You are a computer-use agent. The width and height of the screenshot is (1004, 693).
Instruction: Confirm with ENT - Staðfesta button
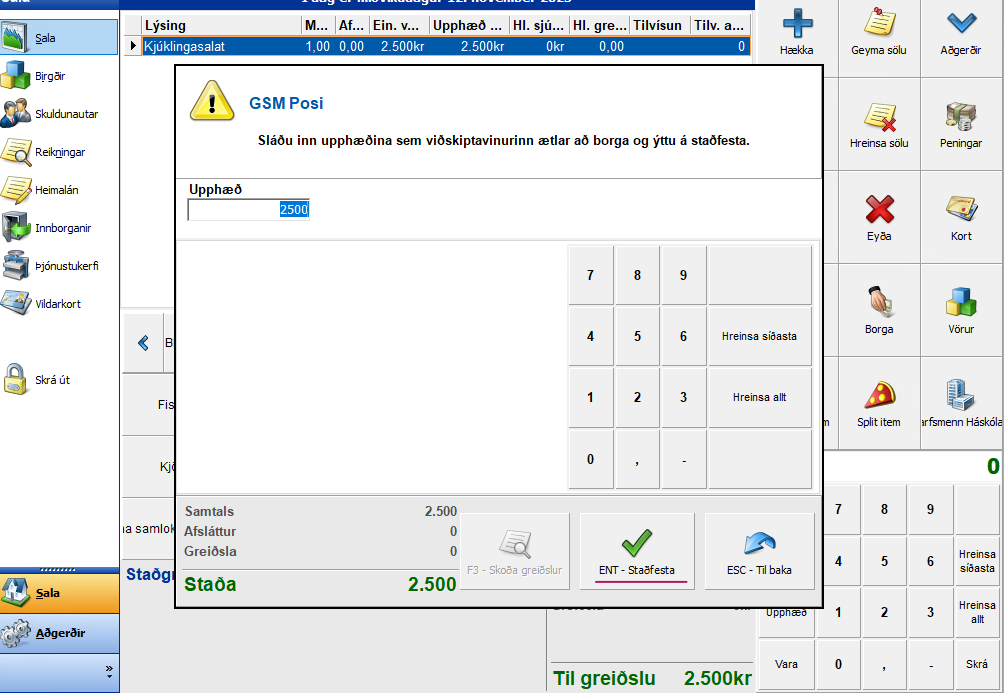(x=636, y=551)
